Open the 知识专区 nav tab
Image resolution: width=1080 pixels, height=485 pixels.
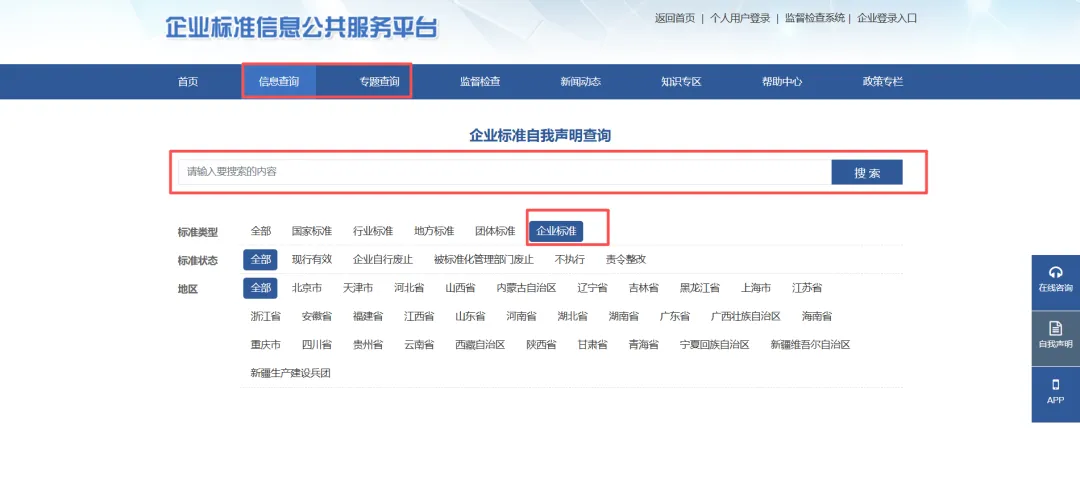(681, 81)
